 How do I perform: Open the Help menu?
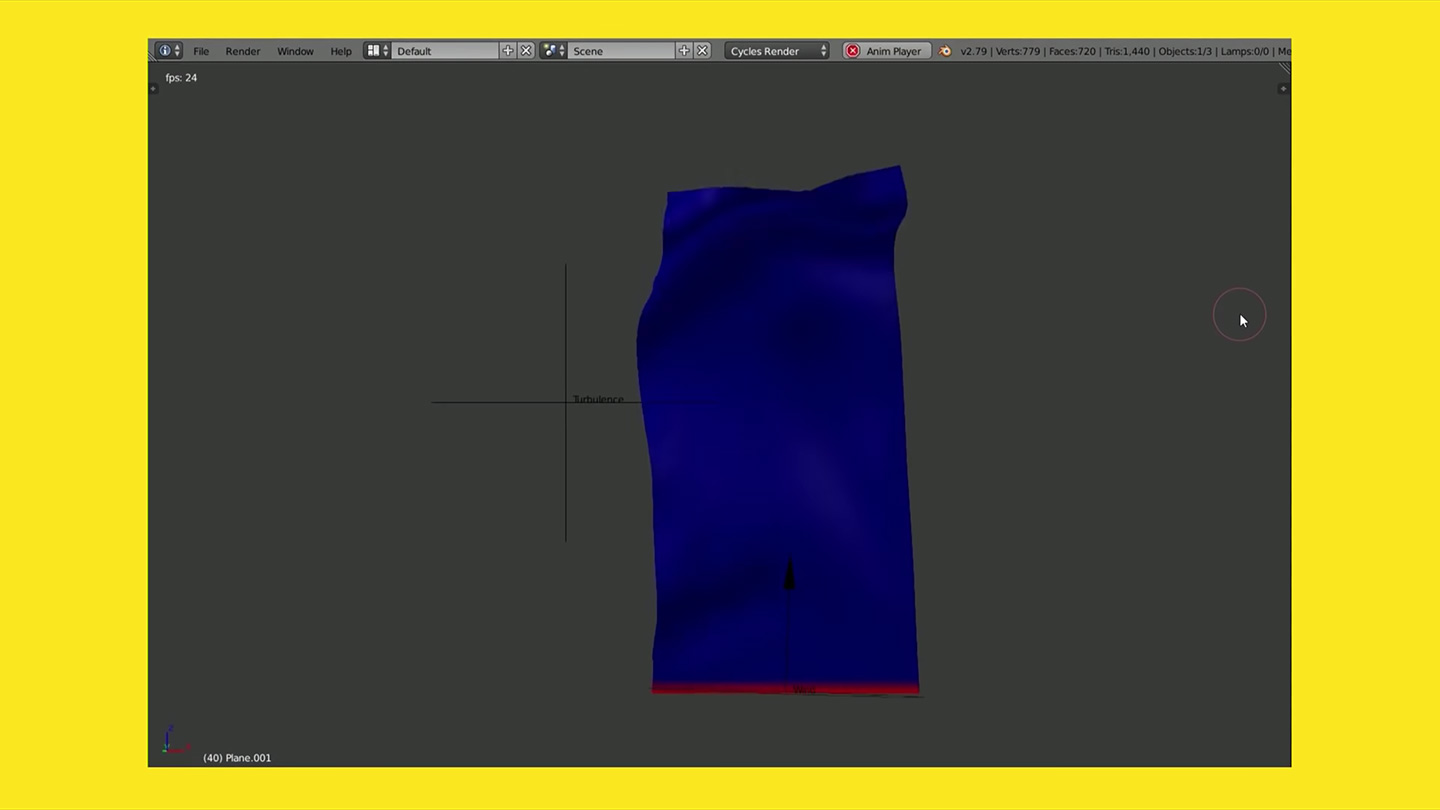coord(340,50)
